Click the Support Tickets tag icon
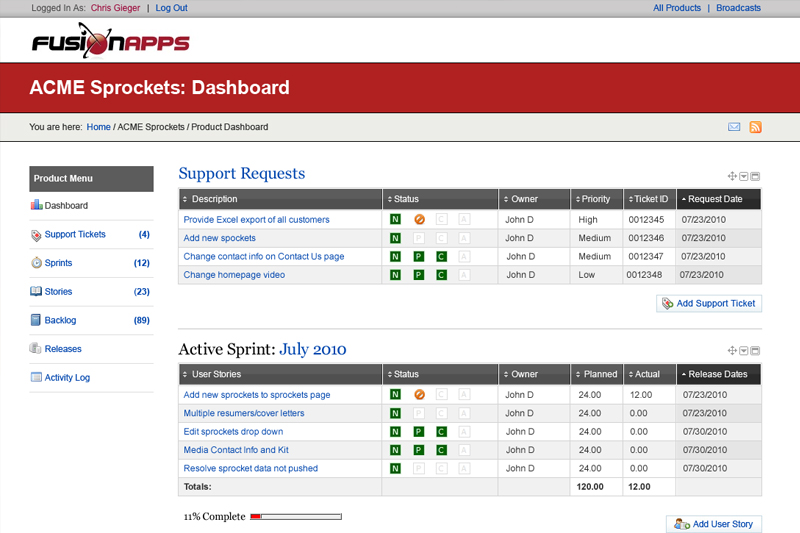 point(36,235)
